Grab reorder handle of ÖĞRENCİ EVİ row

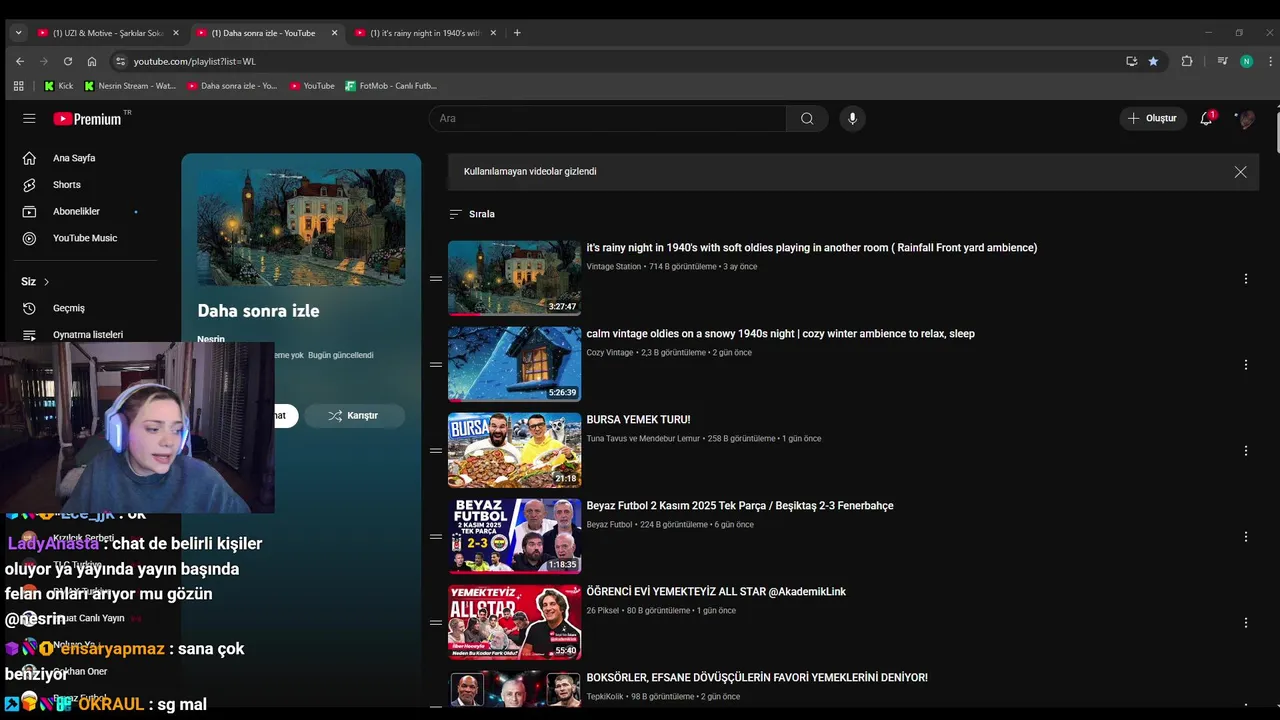(x=436, y=623)
